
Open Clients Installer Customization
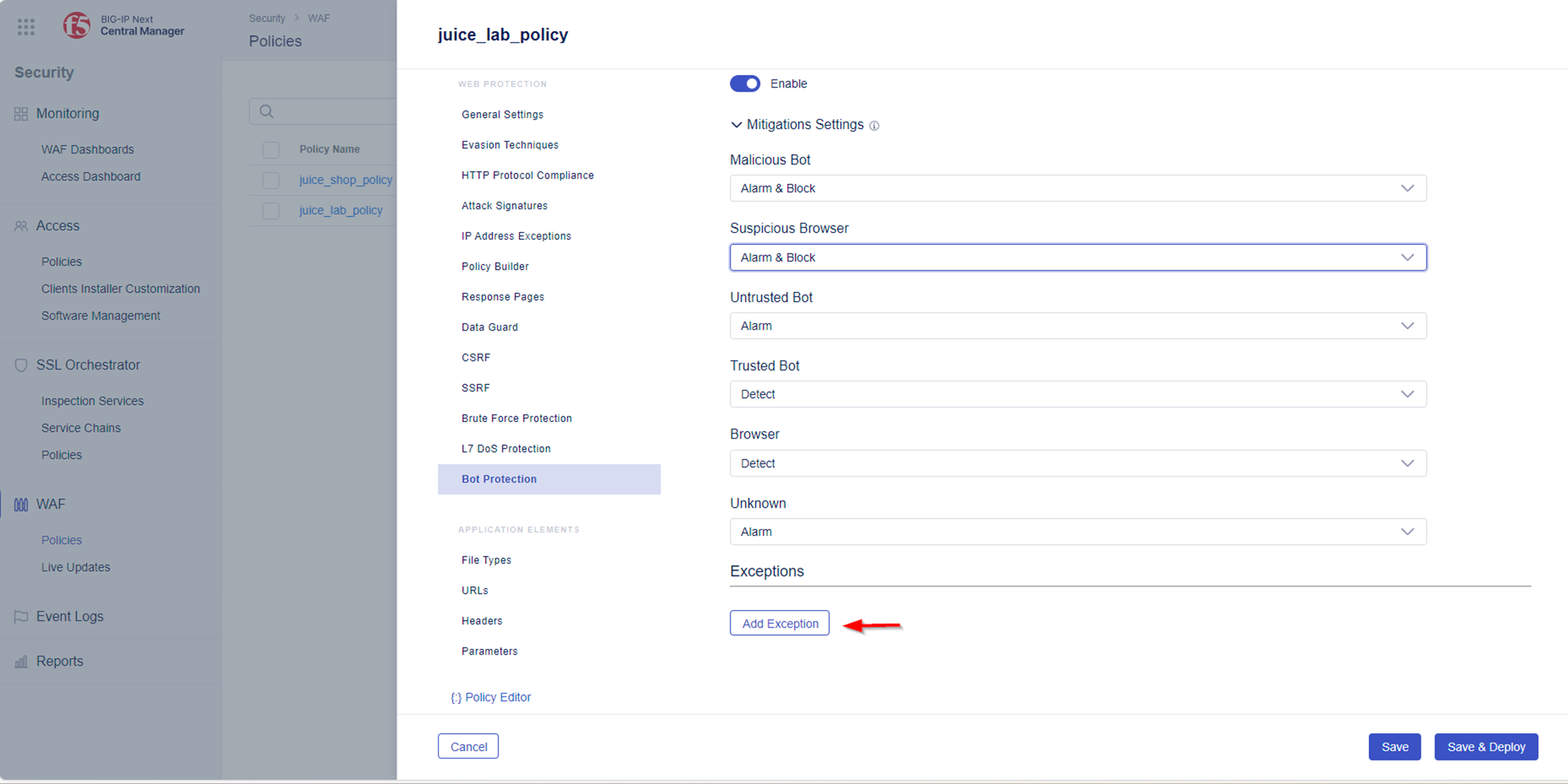[x=120, y=289]
